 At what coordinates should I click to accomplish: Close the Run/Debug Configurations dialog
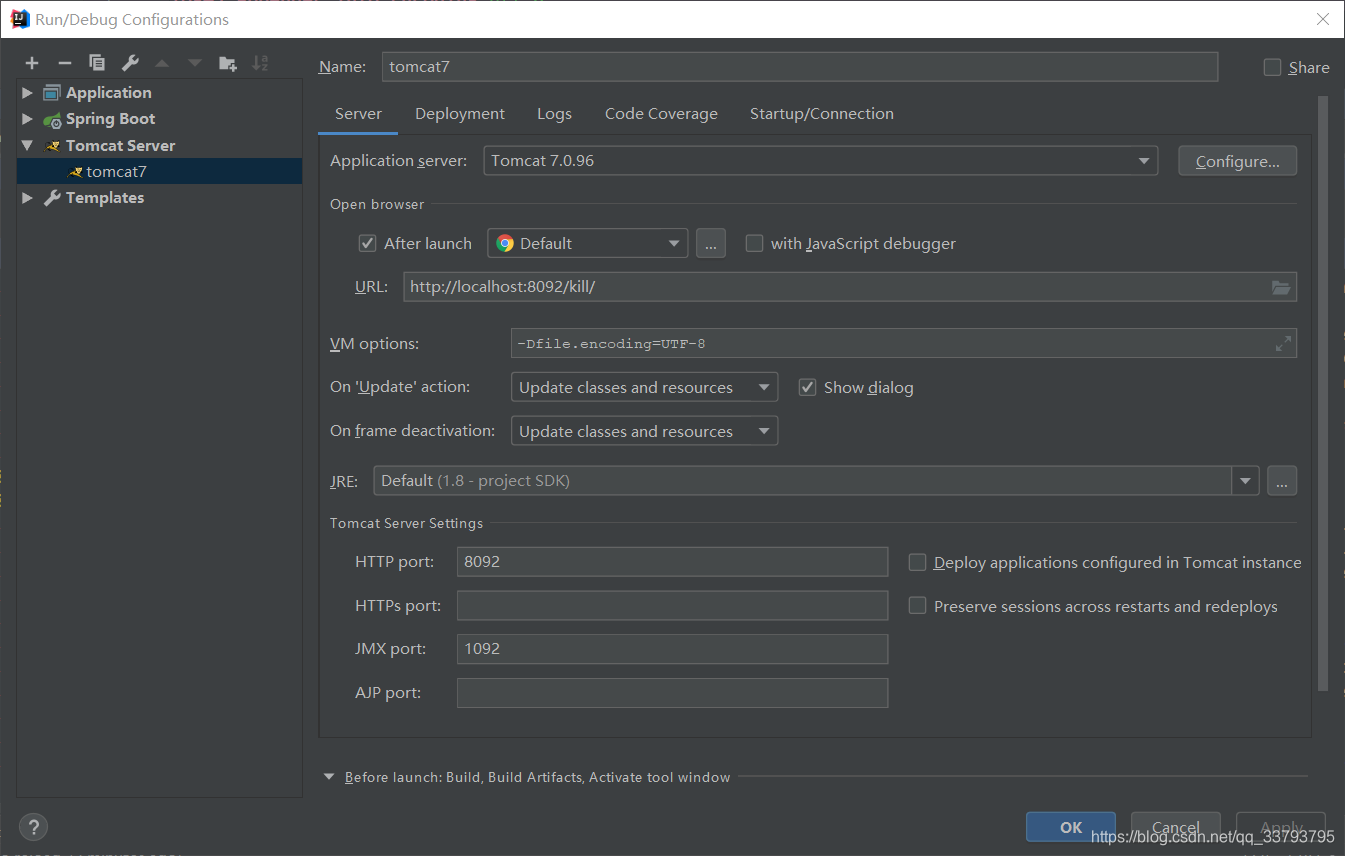click(1323, 19)
